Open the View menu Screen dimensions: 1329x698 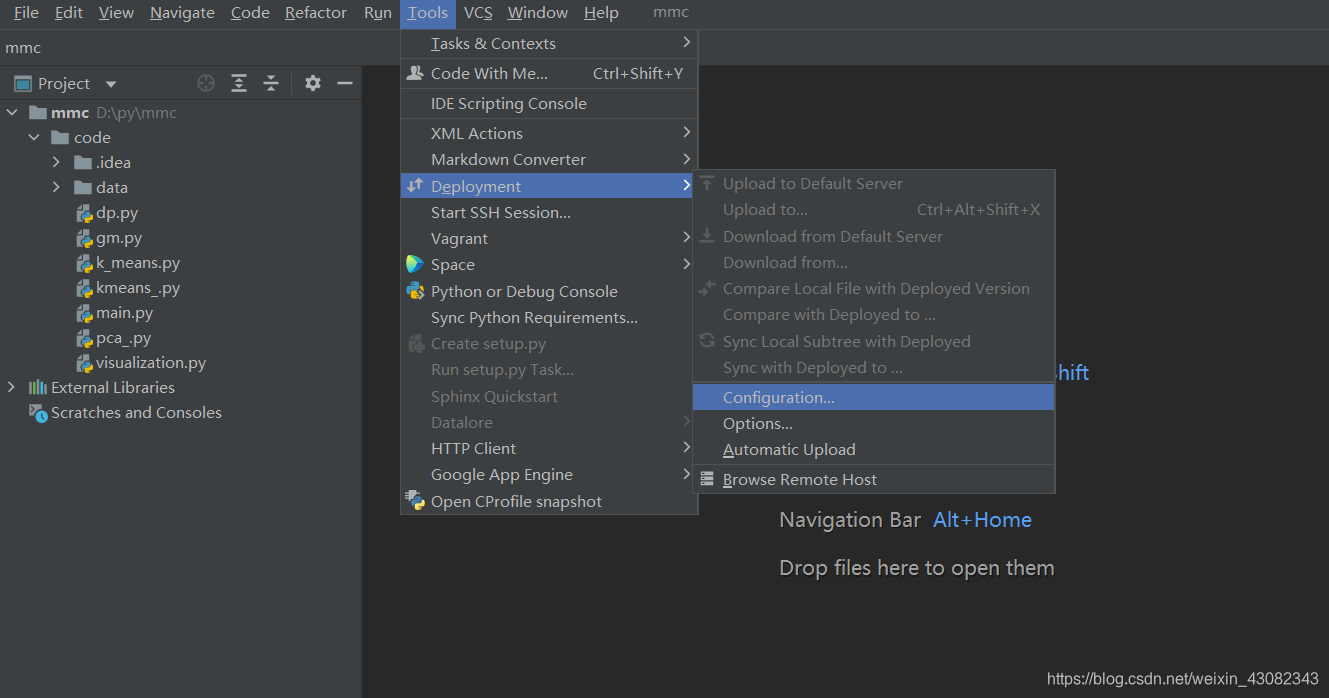116,13
